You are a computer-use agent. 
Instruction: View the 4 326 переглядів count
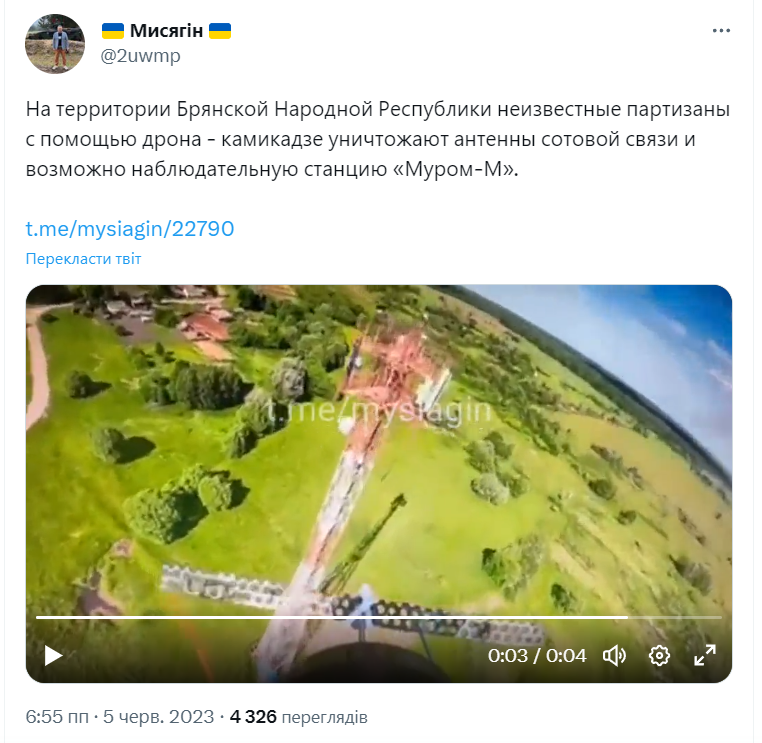coord(298,717)
